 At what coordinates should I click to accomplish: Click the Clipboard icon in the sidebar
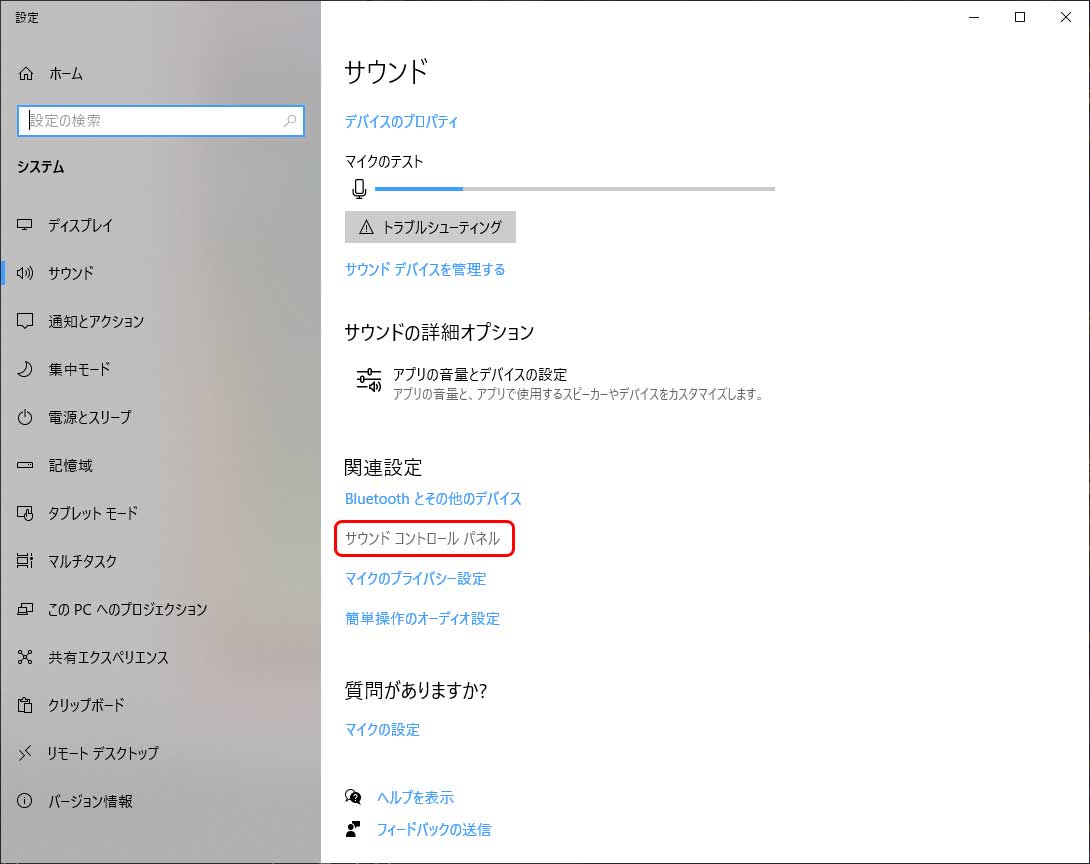(25, 706)
